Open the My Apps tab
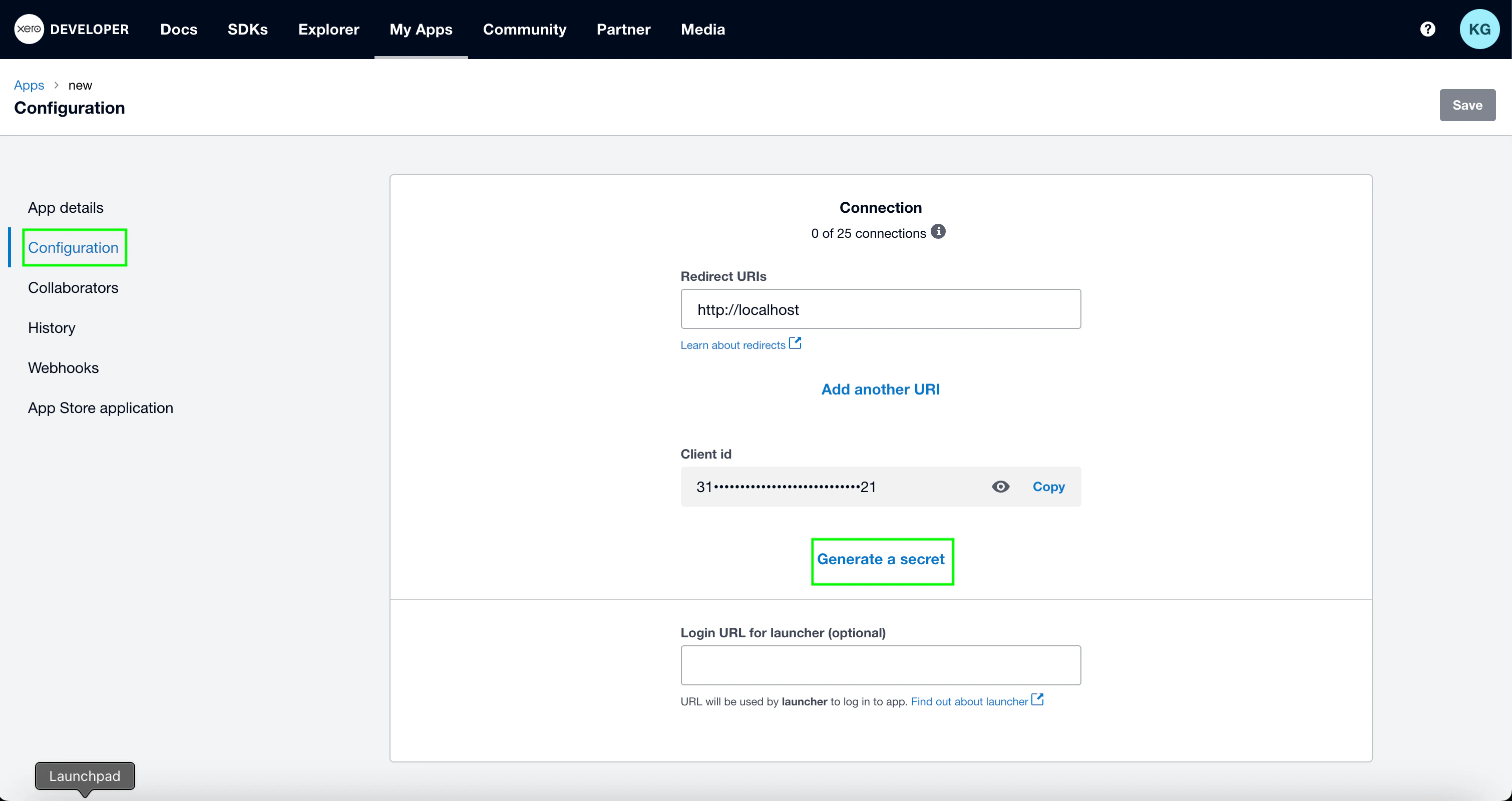1512x801 pixels. click(421, 30)
